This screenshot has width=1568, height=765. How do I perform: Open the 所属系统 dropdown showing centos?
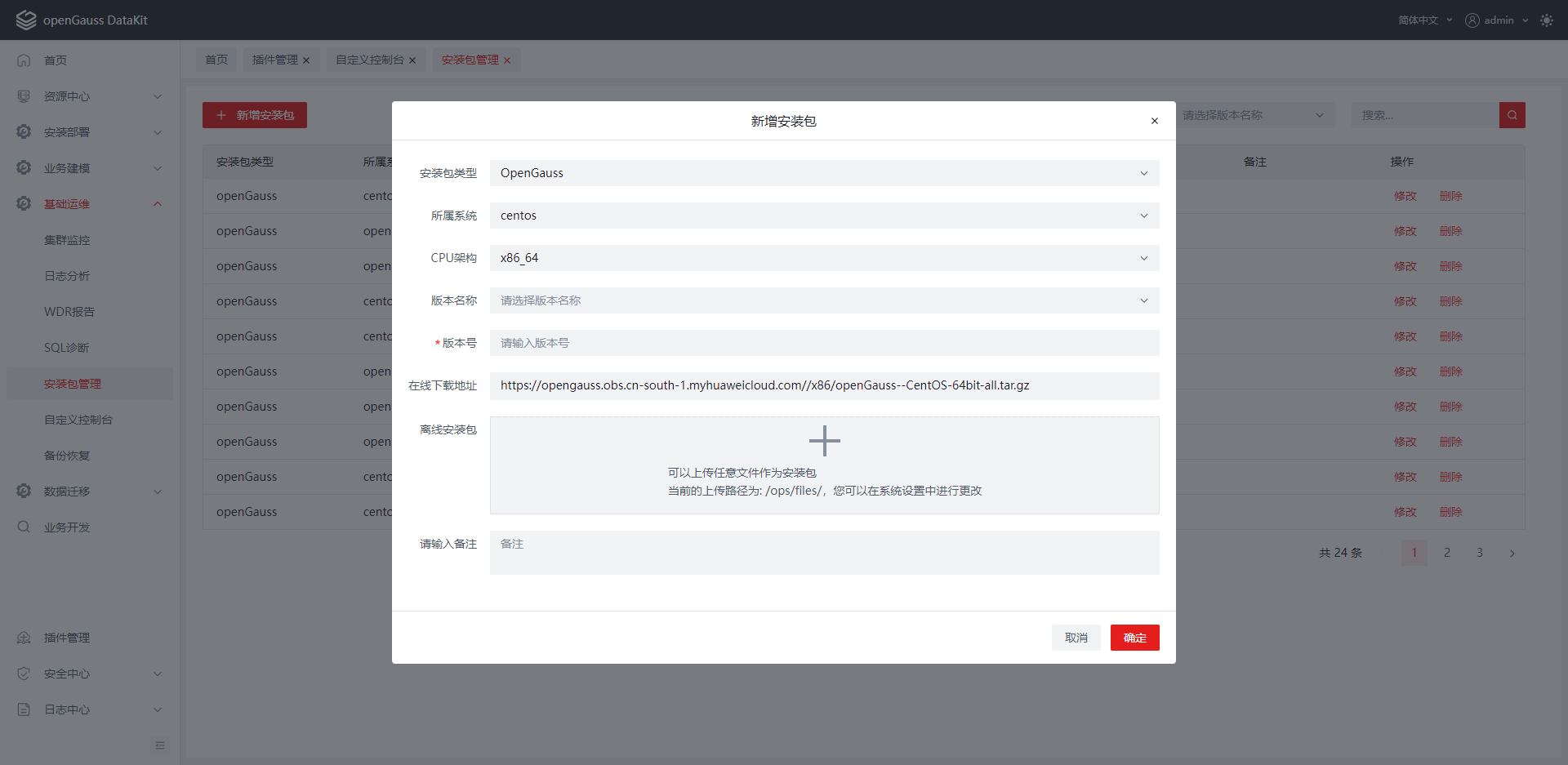824,216
